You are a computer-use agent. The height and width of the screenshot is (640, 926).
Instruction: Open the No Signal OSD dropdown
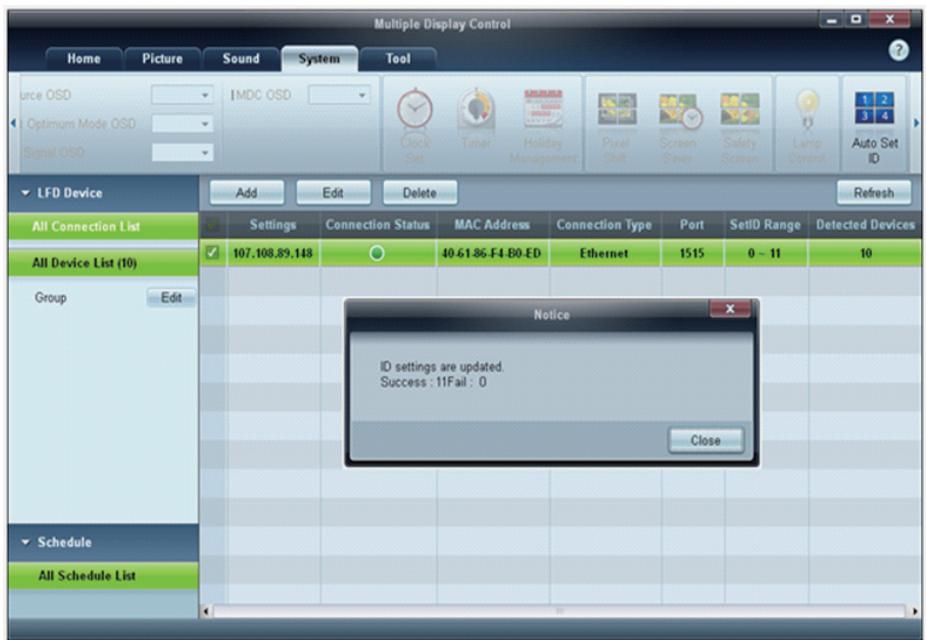click(x=182, y=153)
